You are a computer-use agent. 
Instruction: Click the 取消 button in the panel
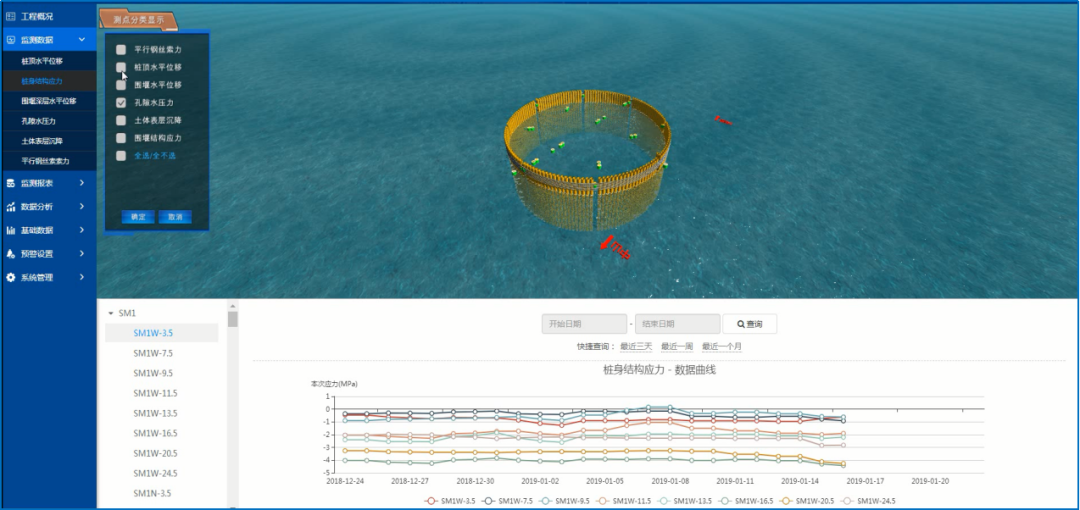coord(175,217)
